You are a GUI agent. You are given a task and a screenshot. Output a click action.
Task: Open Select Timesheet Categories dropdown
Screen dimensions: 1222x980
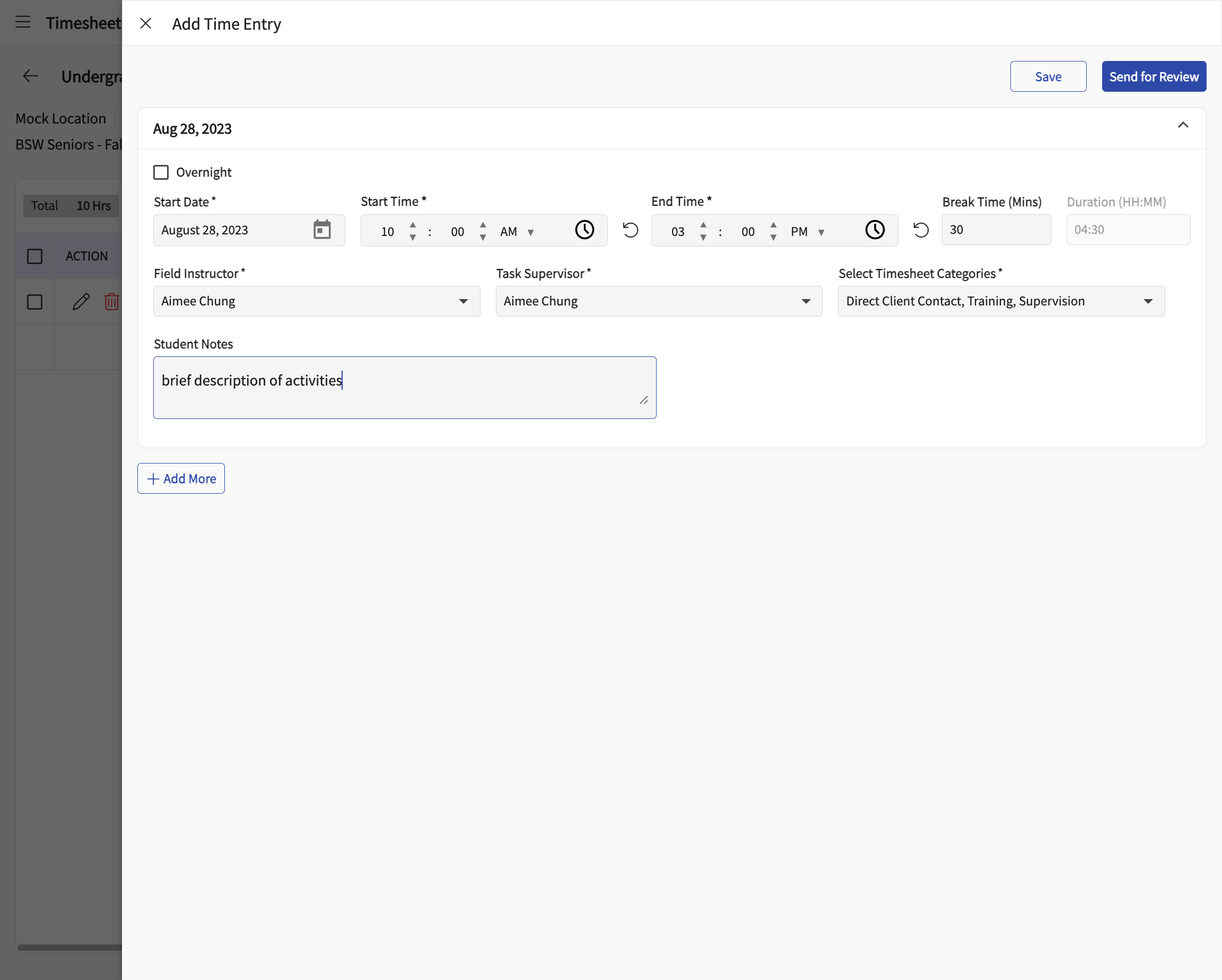[1001, 301]
